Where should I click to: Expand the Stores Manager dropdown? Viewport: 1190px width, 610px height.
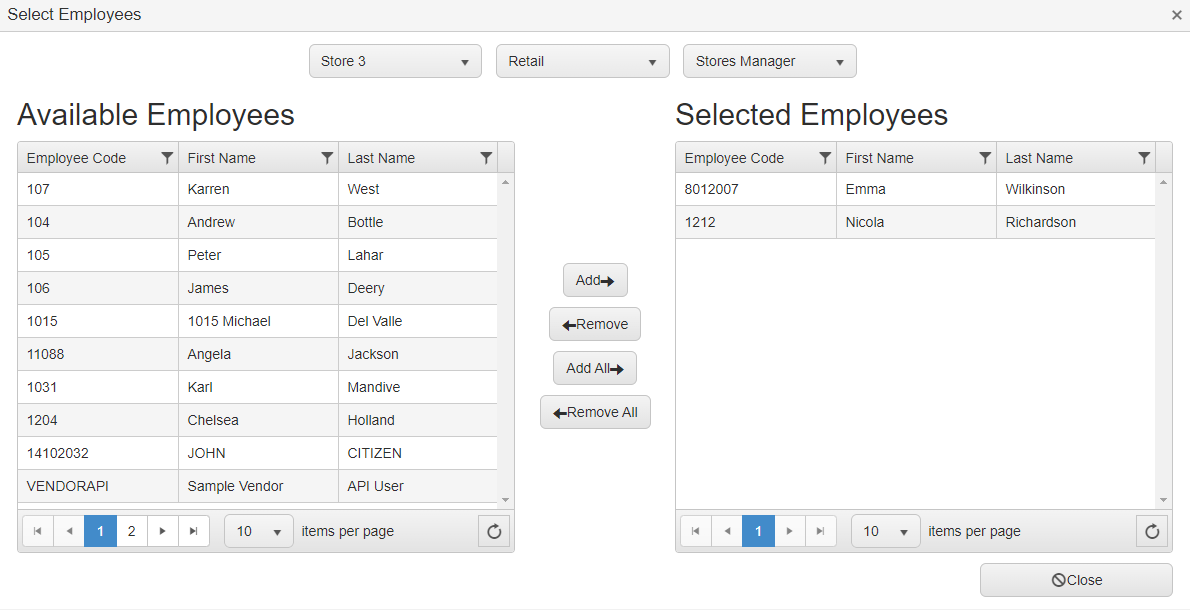[x=769, y=61]
